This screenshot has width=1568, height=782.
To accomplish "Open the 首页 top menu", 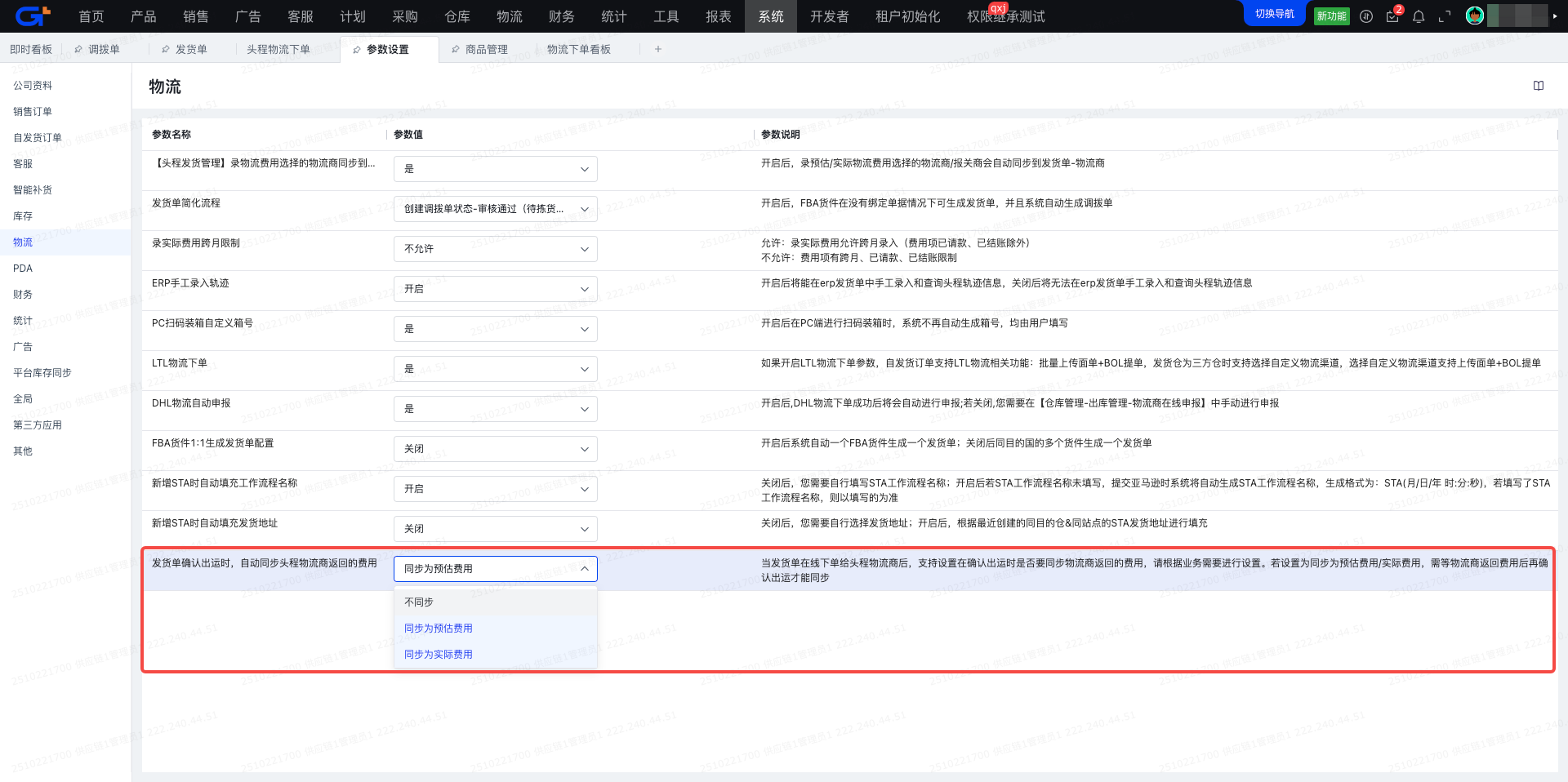I will point(91,16).
